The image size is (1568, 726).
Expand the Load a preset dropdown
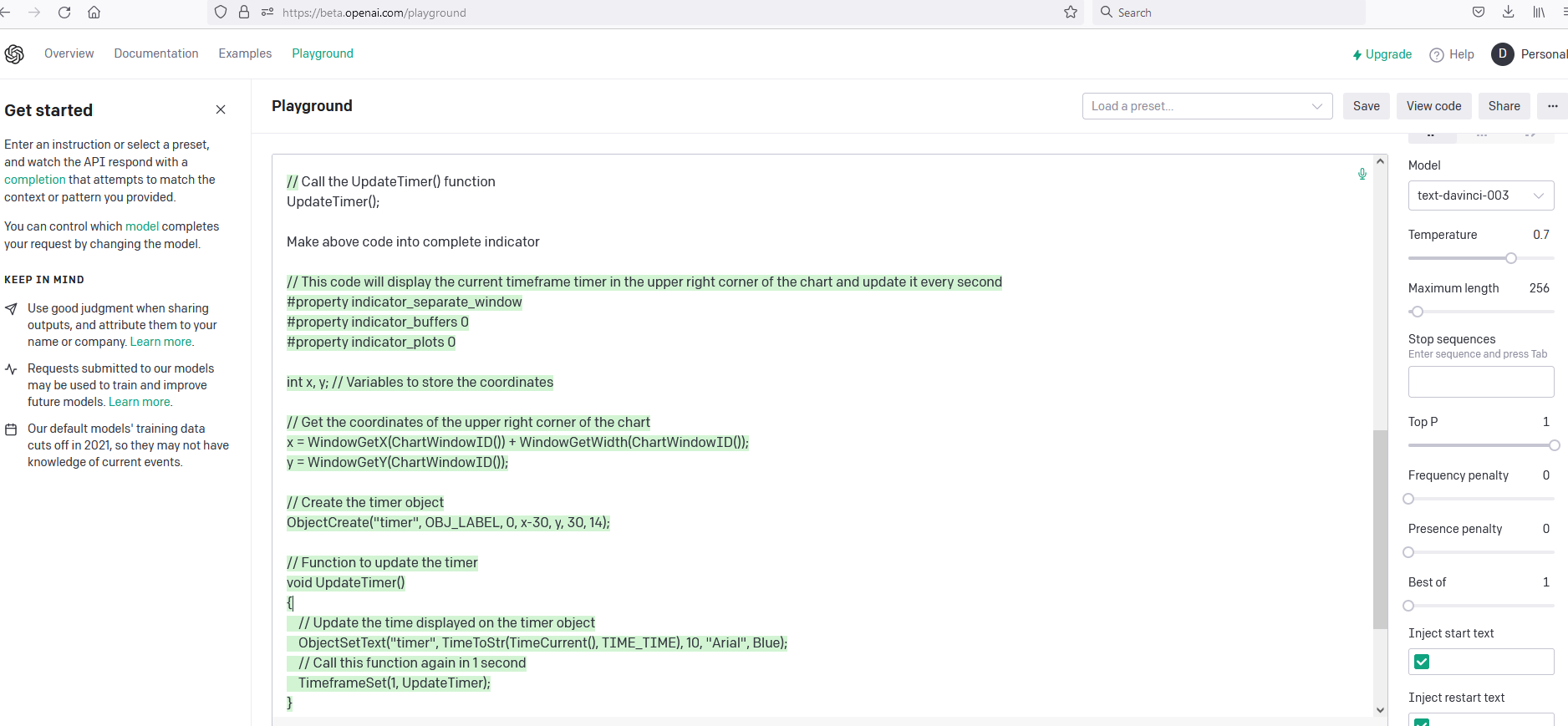(x=1207, y=106)
